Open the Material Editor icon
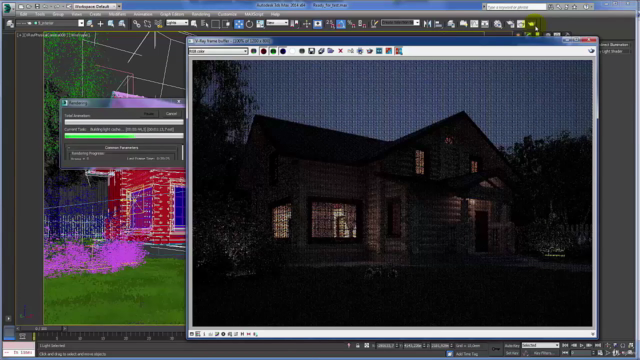 [x=498, y=24]
